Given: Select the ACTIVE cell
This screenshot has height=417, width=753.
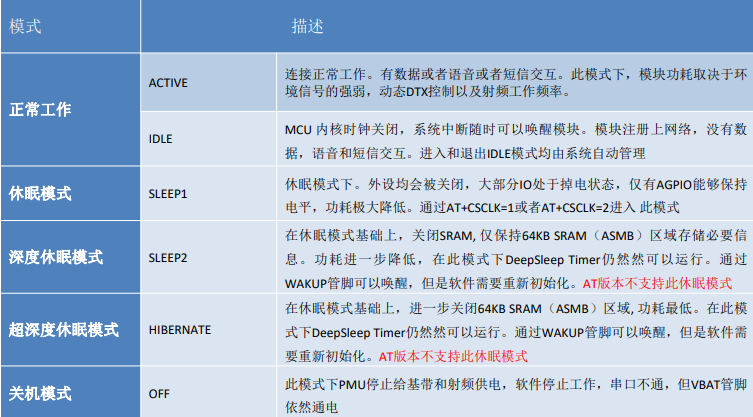Looking at the screenshot, I should click(x=208, y=83).
